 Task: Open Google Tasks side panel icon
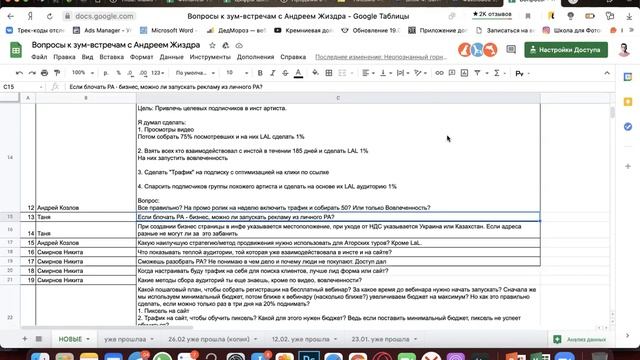pos(628,127)
